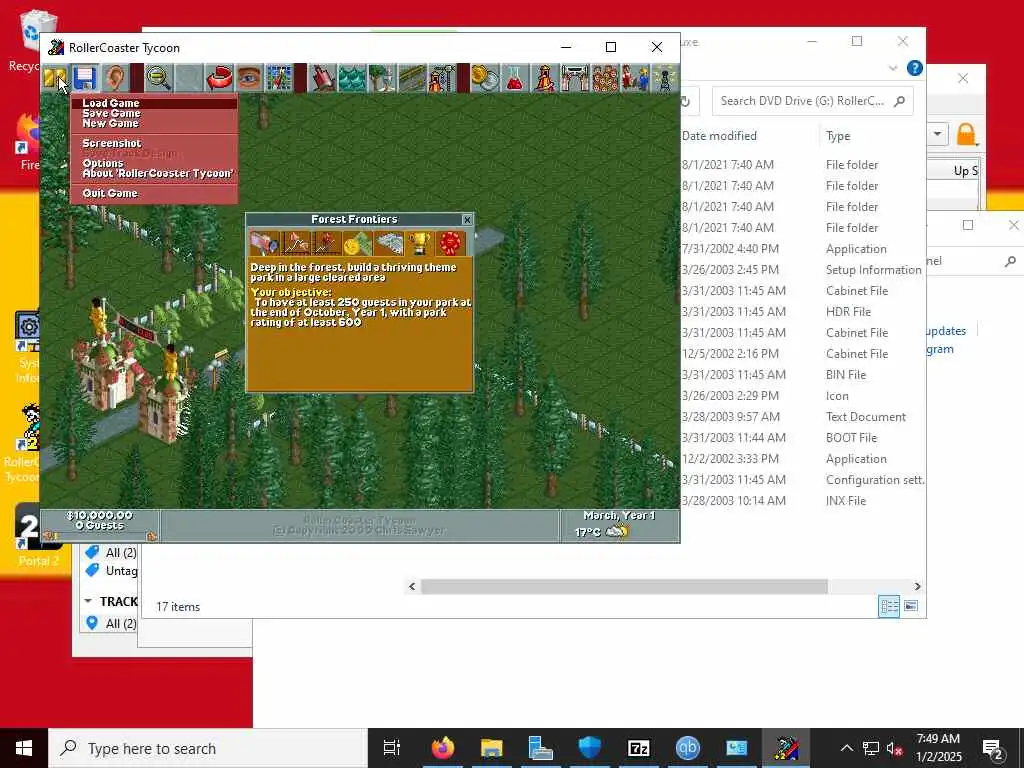Select the Text Document row
Viewport: 1024px width, 768px height.
click(x=803, y=417)
